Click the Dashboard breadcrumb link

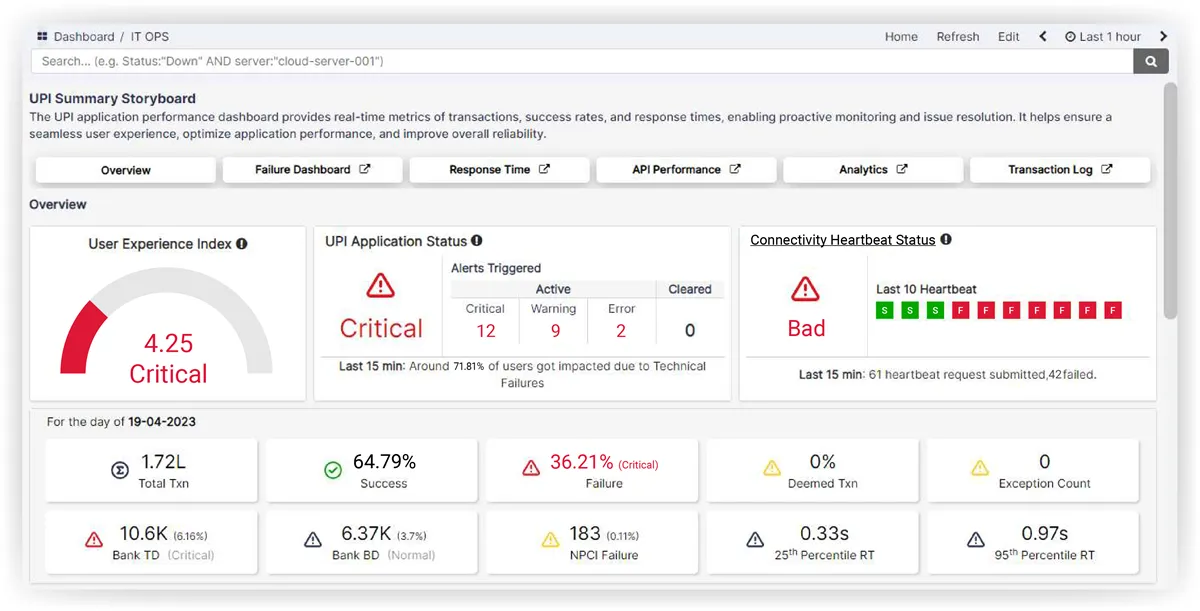tap(84, 37)
